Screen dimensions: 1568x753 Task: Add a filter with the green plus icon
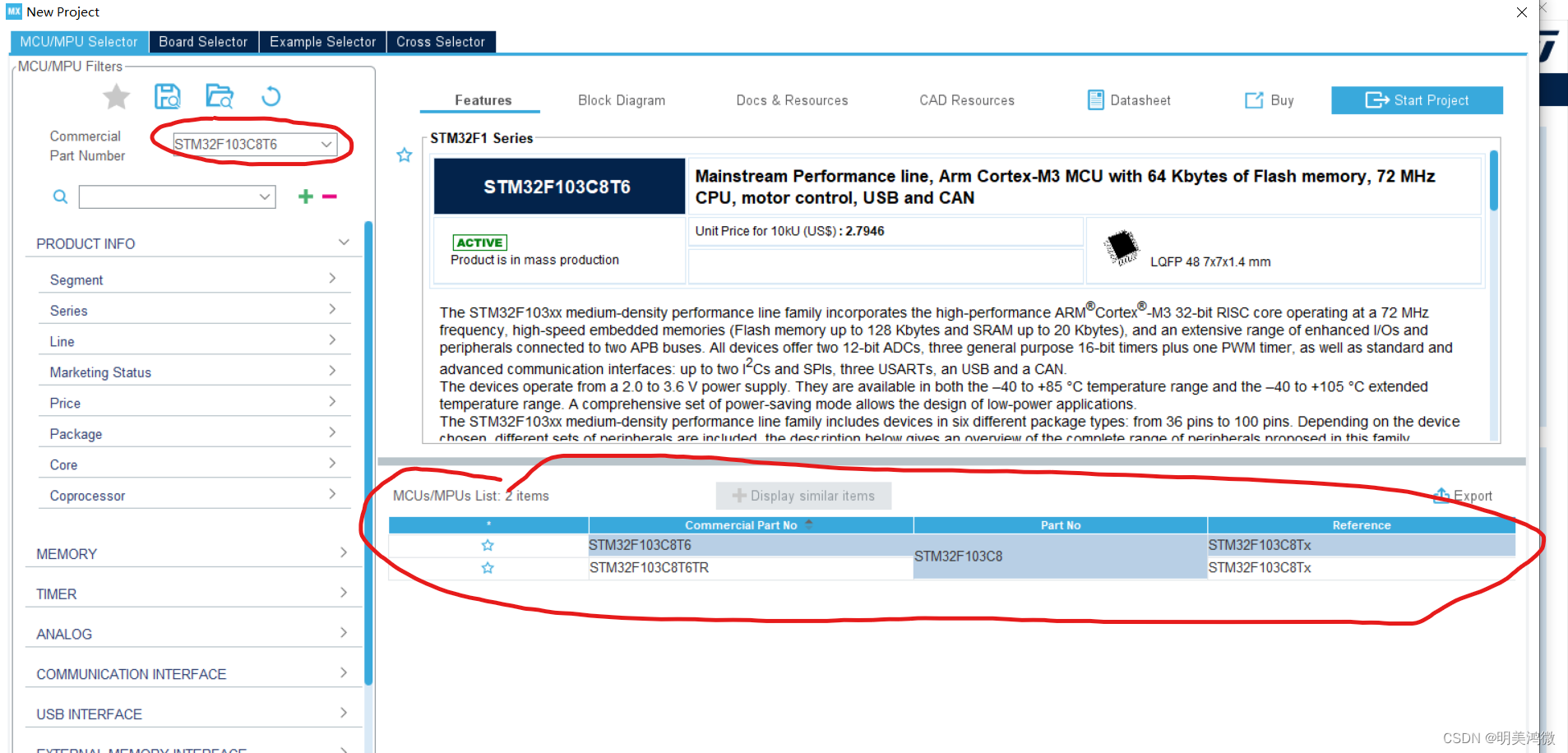(306, 196)
